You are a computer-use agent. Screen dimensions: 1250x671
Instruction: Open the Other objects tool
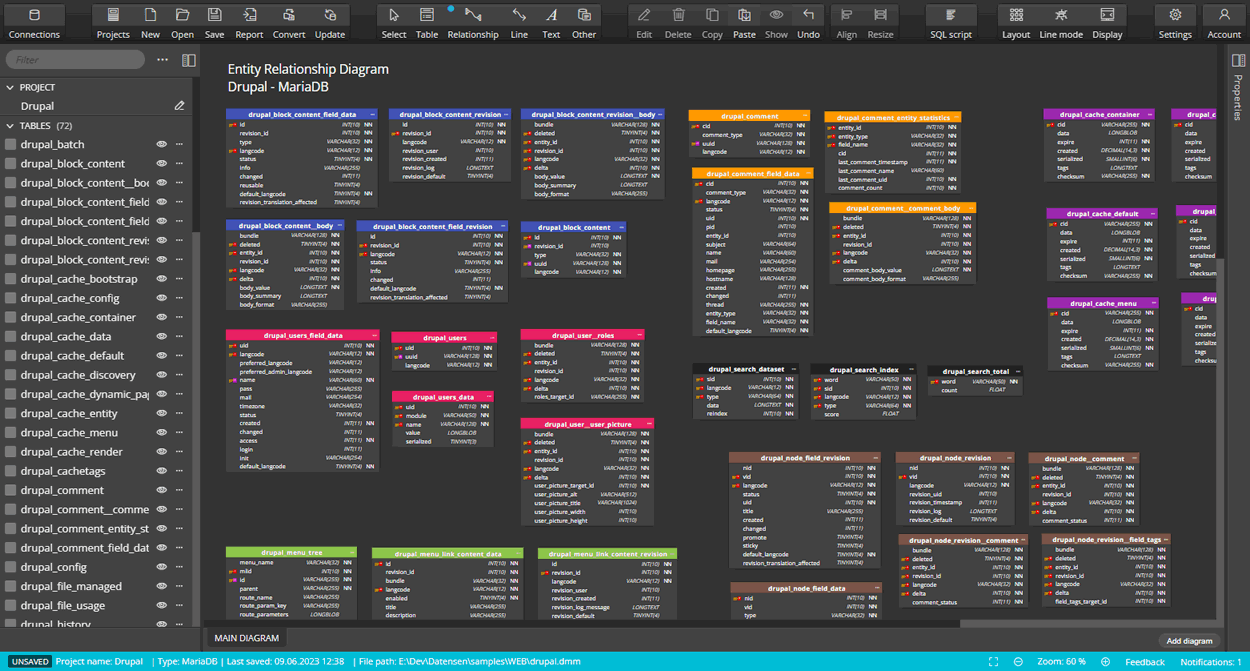pyautogui.click(x=584, y=23)
